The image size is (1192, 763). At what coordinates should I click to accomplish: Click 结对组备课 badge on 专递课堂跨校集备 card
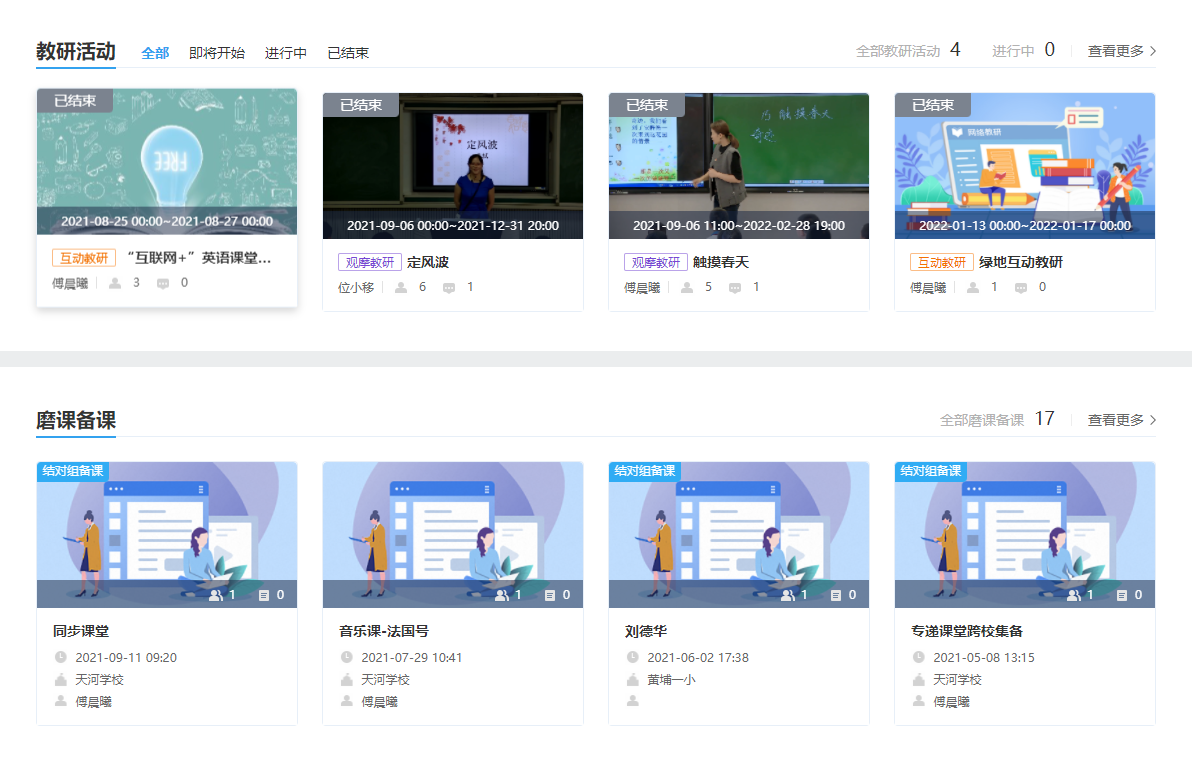[930, 471]
